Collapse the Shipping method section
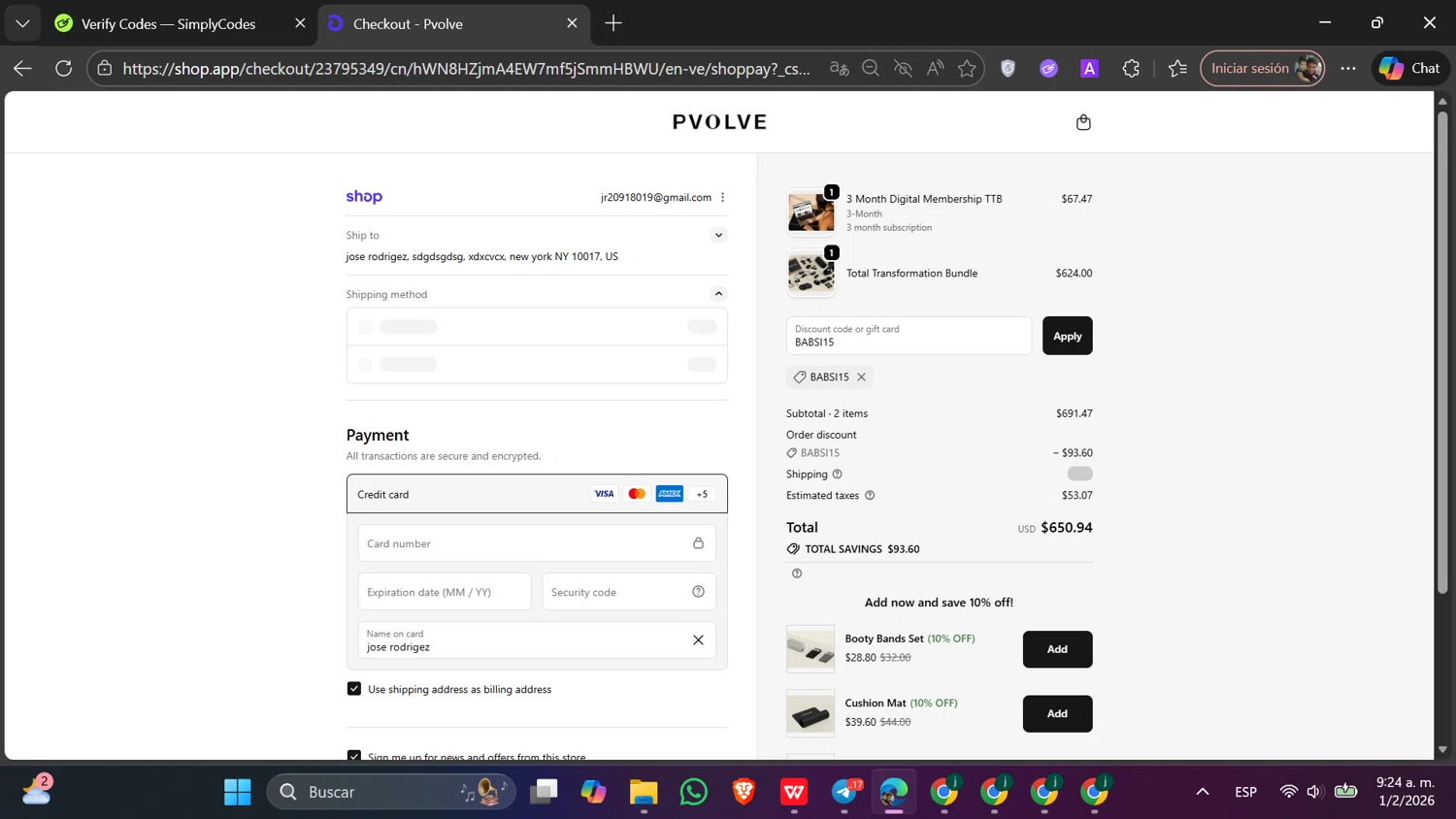The width and height of the screenshot is (1456, 819). 718,294
